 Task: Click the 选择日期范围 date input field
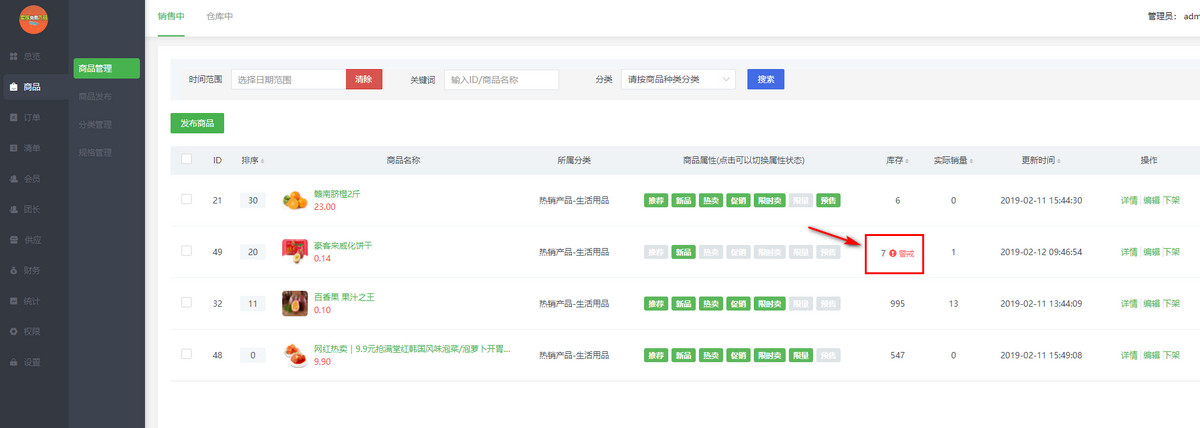tap(288, 79)
